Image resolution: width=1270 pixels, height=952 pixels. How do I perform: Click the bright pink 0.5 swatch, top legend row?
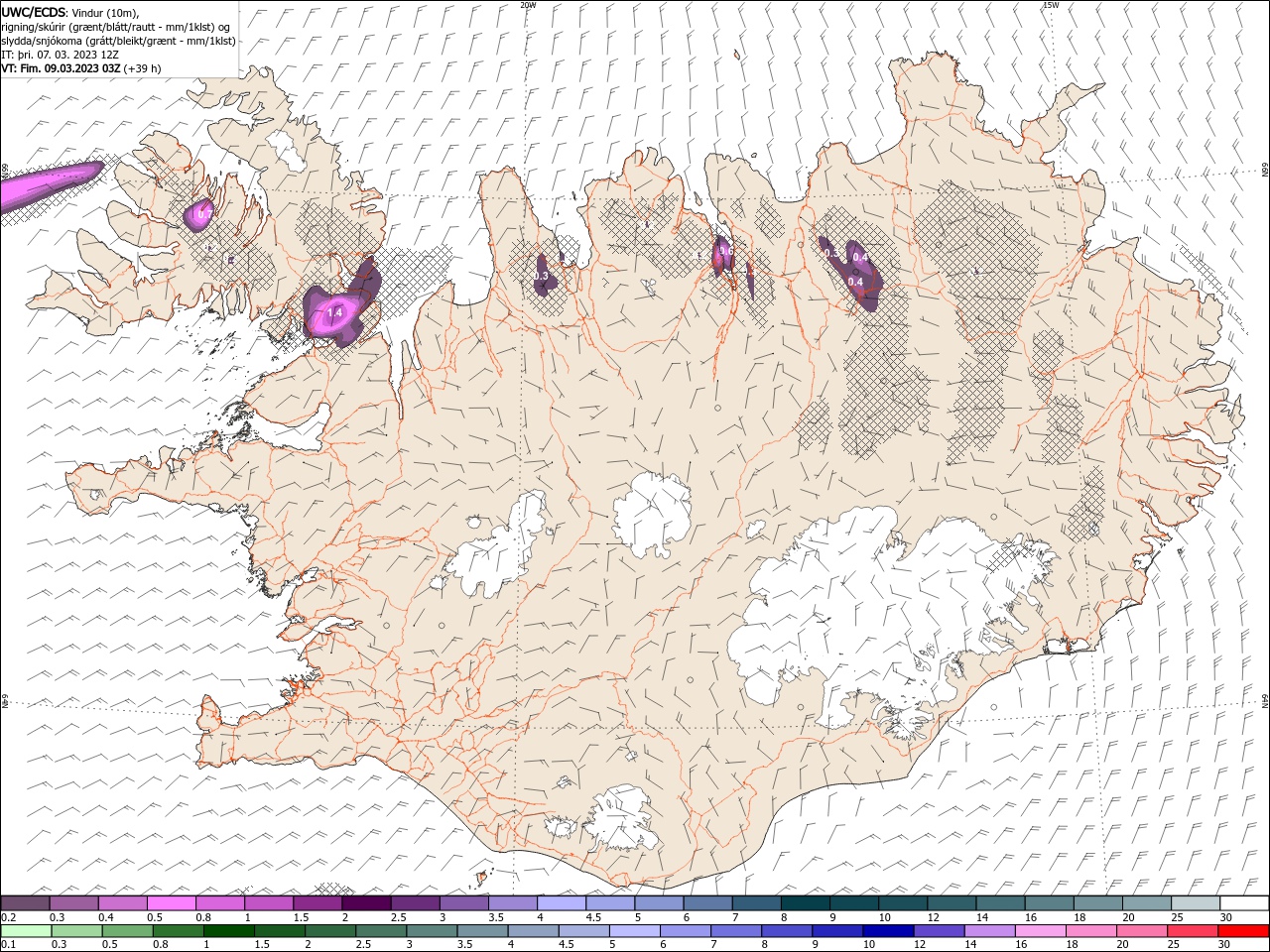point(171,903)
